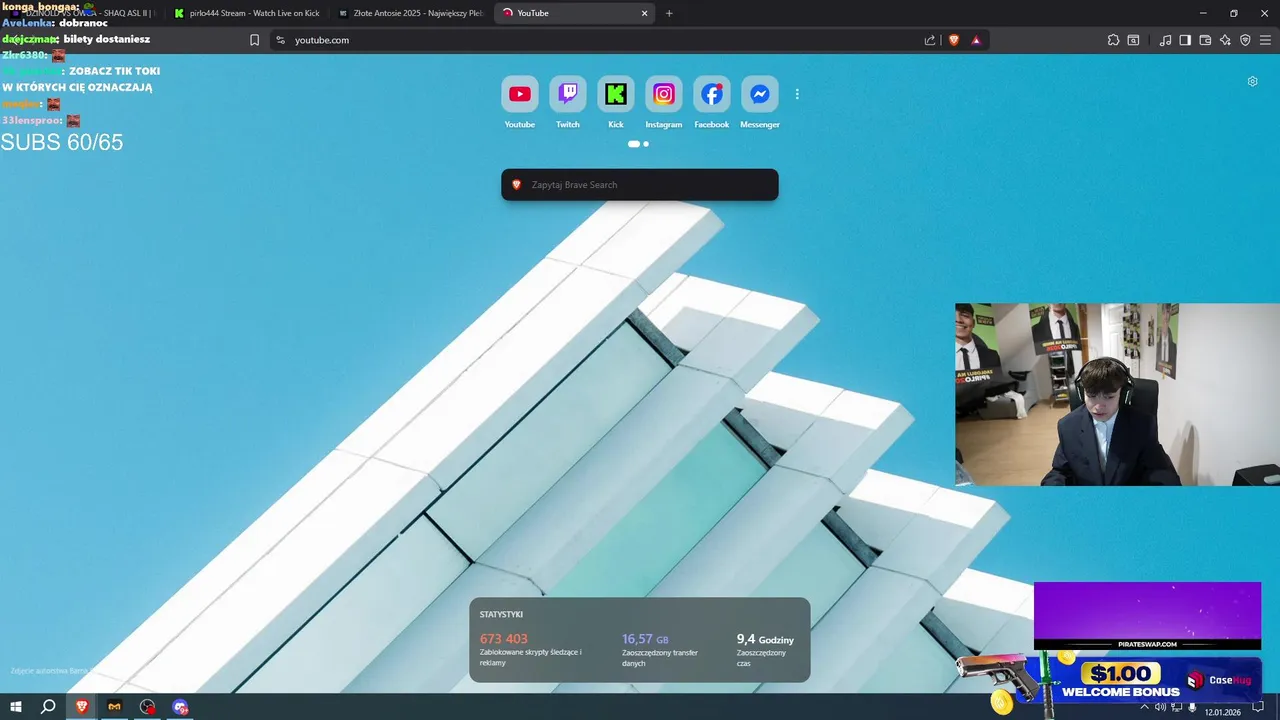Click the PIRATESWAP.COM banner
The height and width of the screenshot is (720, 1280).
pos(1147,616)
